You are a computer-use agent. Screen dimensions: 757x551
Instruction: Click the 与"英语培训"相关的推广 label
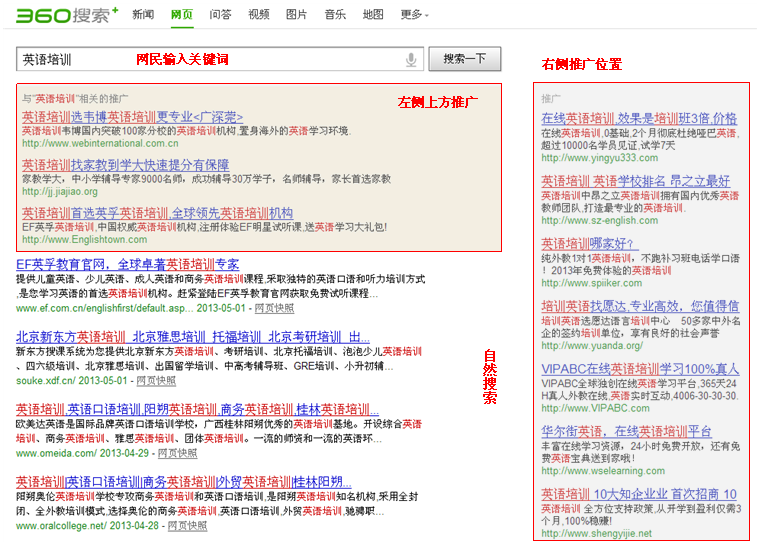(x=75, y=99)
